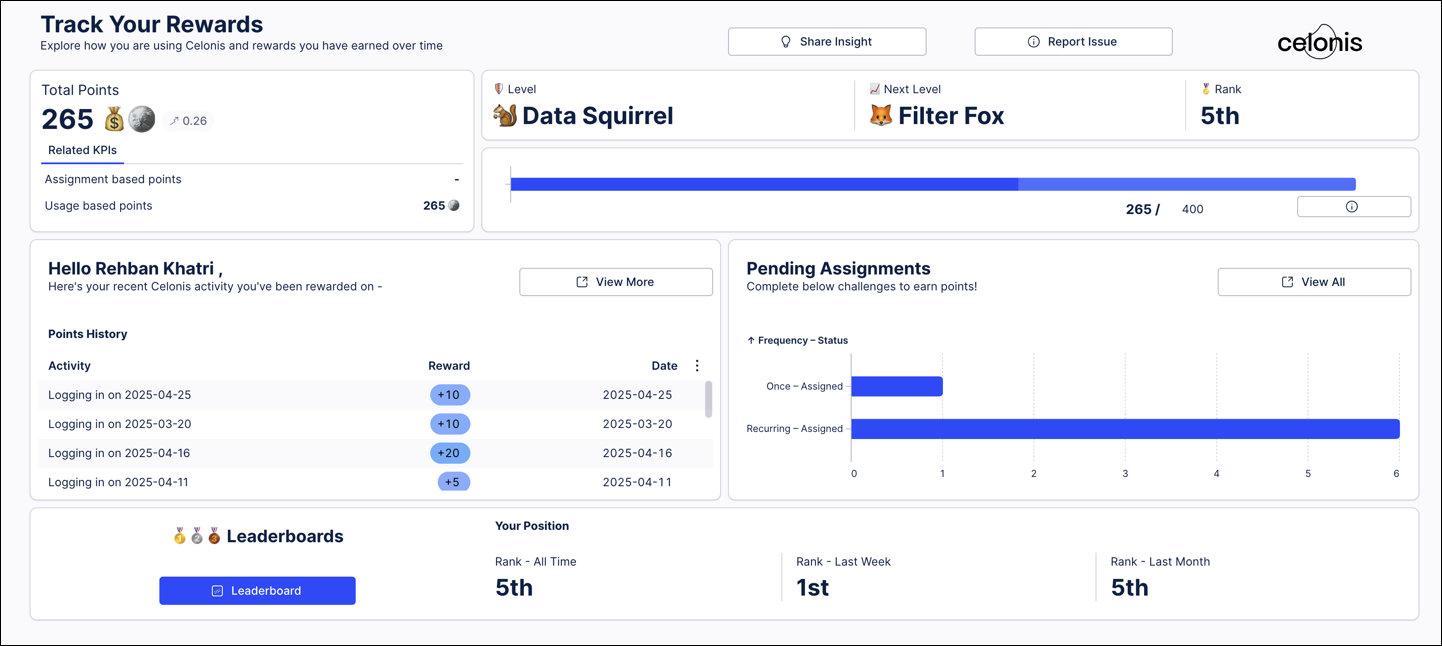Select the Once – Assigned chart bar
This screenshot has height=646, width=1442.
(x=896, y=386)
